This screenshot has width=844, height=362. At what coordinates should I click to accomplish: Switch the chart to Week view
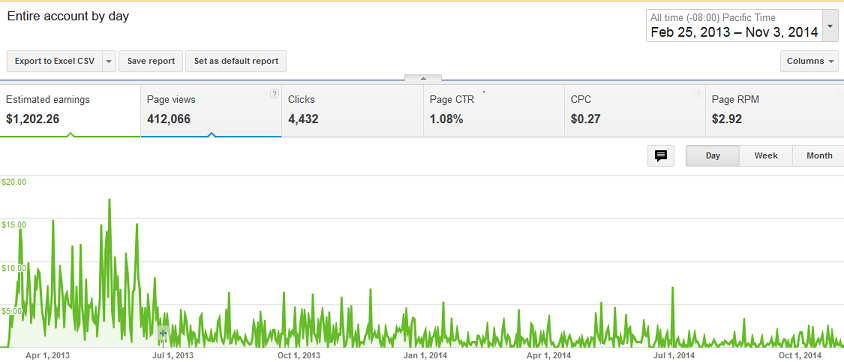[766, 156]
